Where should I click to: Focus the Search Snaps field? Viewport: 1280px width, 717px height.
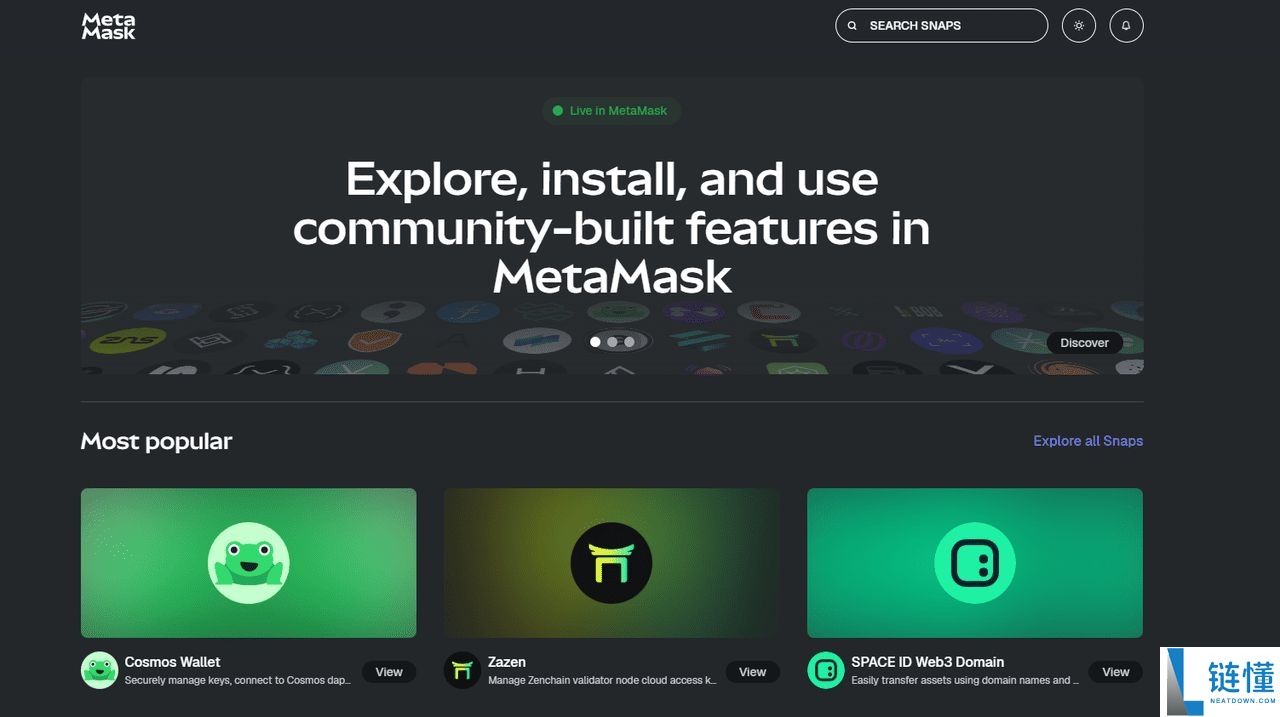click(941, 26)
